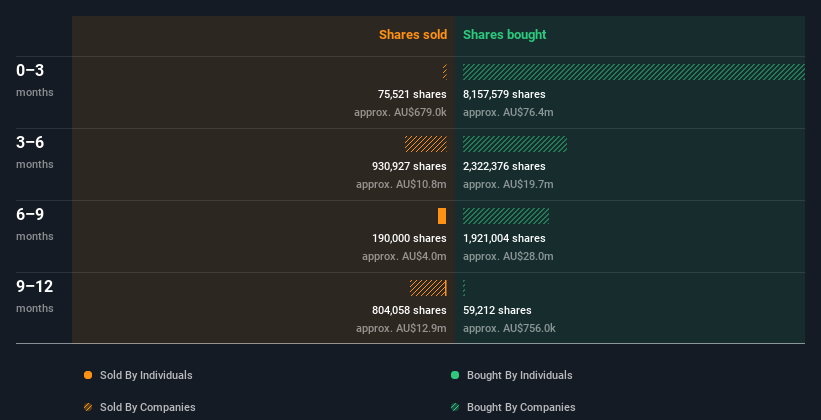
Task: Select the Bought By Individuals legend label
Action: [x=519, y=375]
